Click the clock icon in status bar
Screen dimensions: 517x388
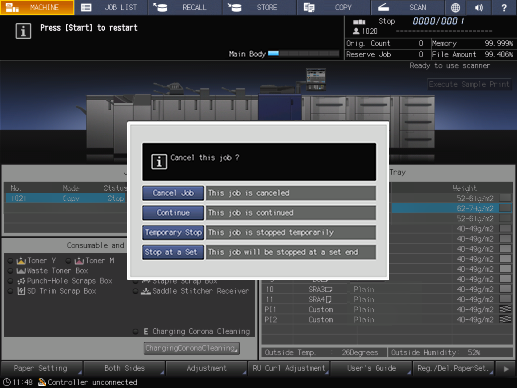(6, 382)
